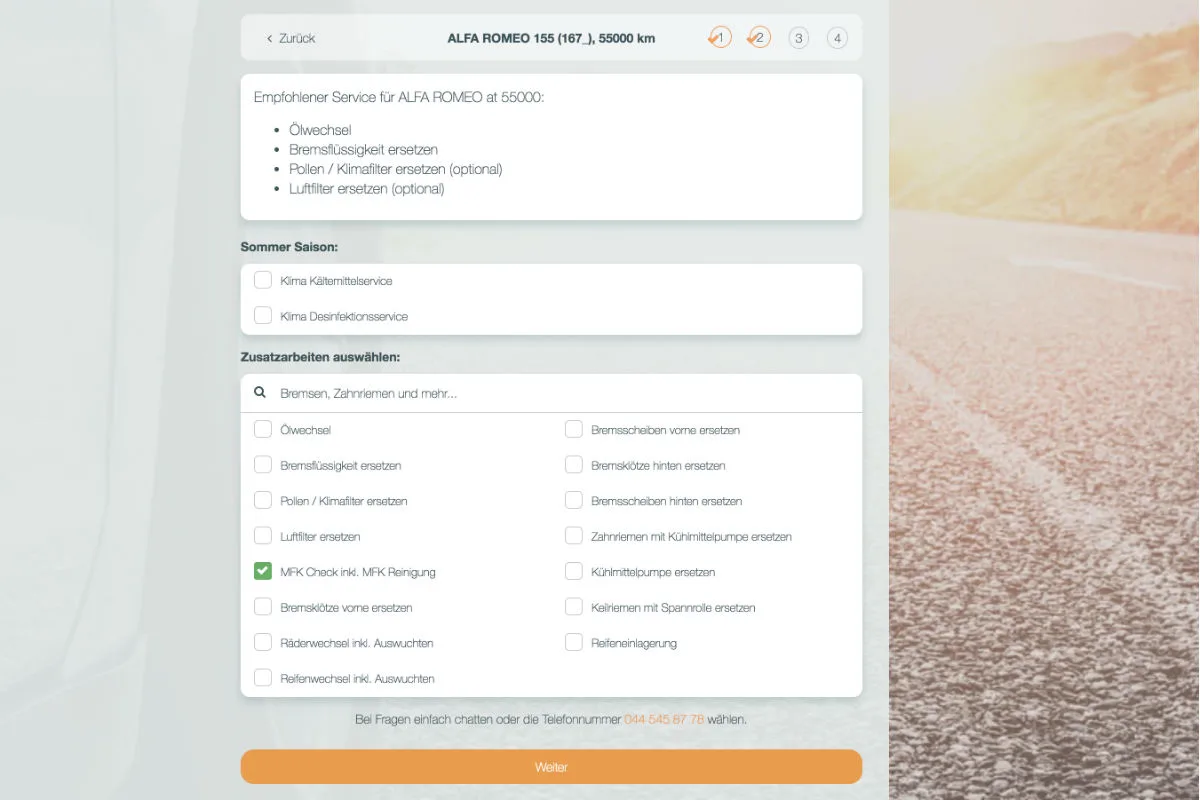This screenshot has height=800, width=1200.
Task: Tick Luftfilter ersetzen checkbox
Action: (263, 535)
